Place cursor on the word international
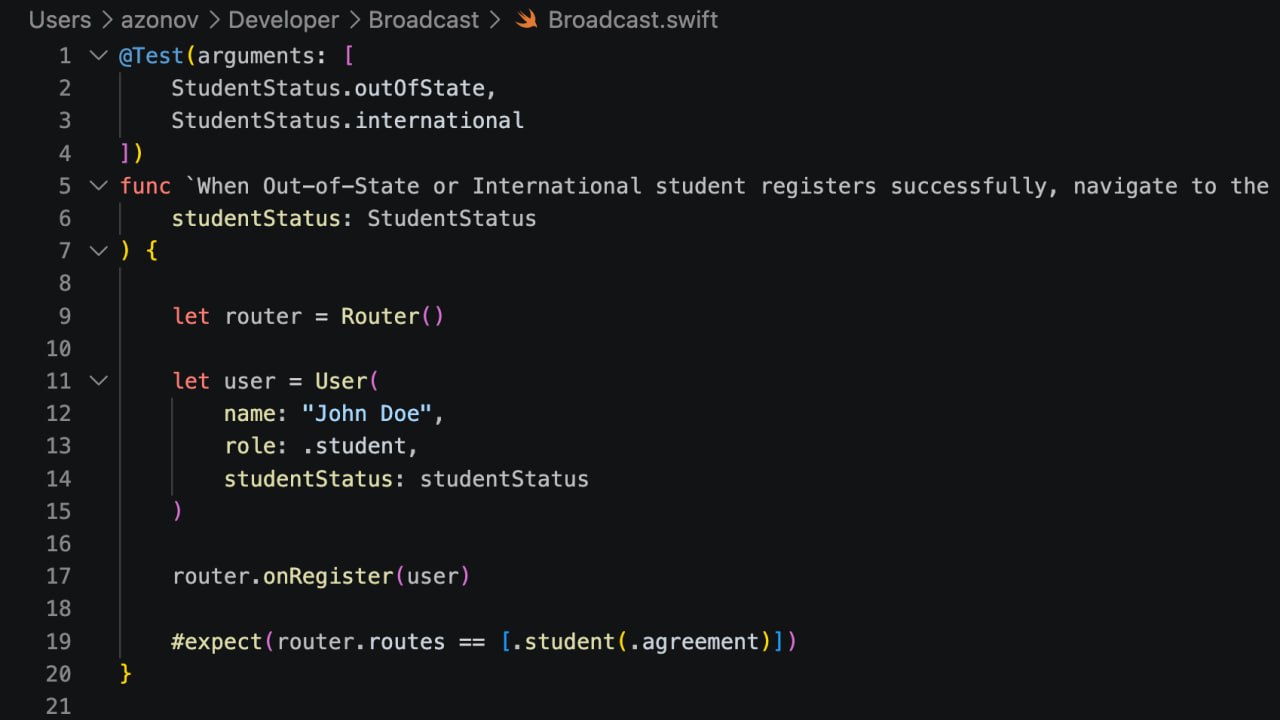Image resolution: width=1280 pixels, height=720 pixels. point(439,121)
